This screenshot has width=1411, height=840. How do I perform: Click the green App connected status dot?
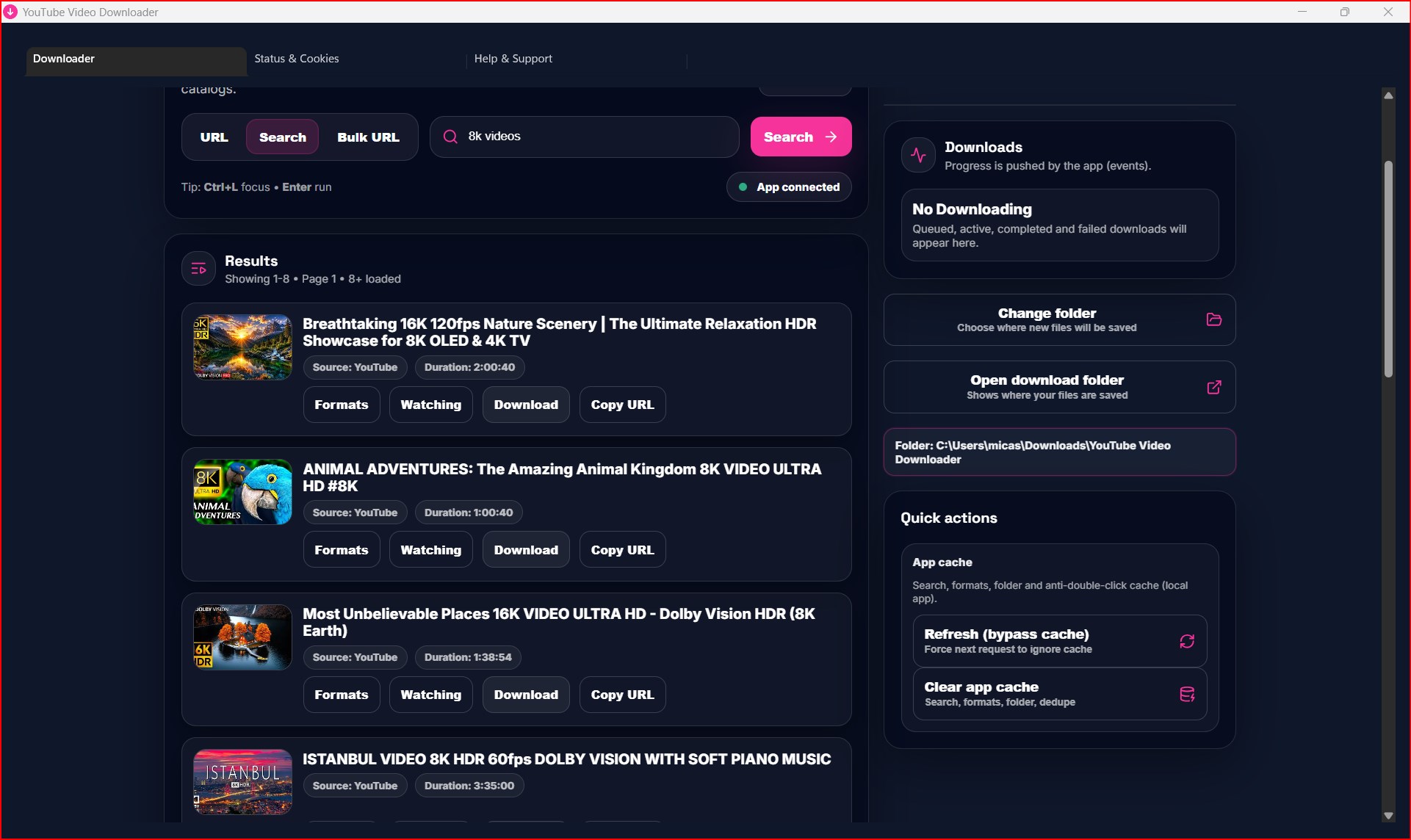(x=743, y=187)
